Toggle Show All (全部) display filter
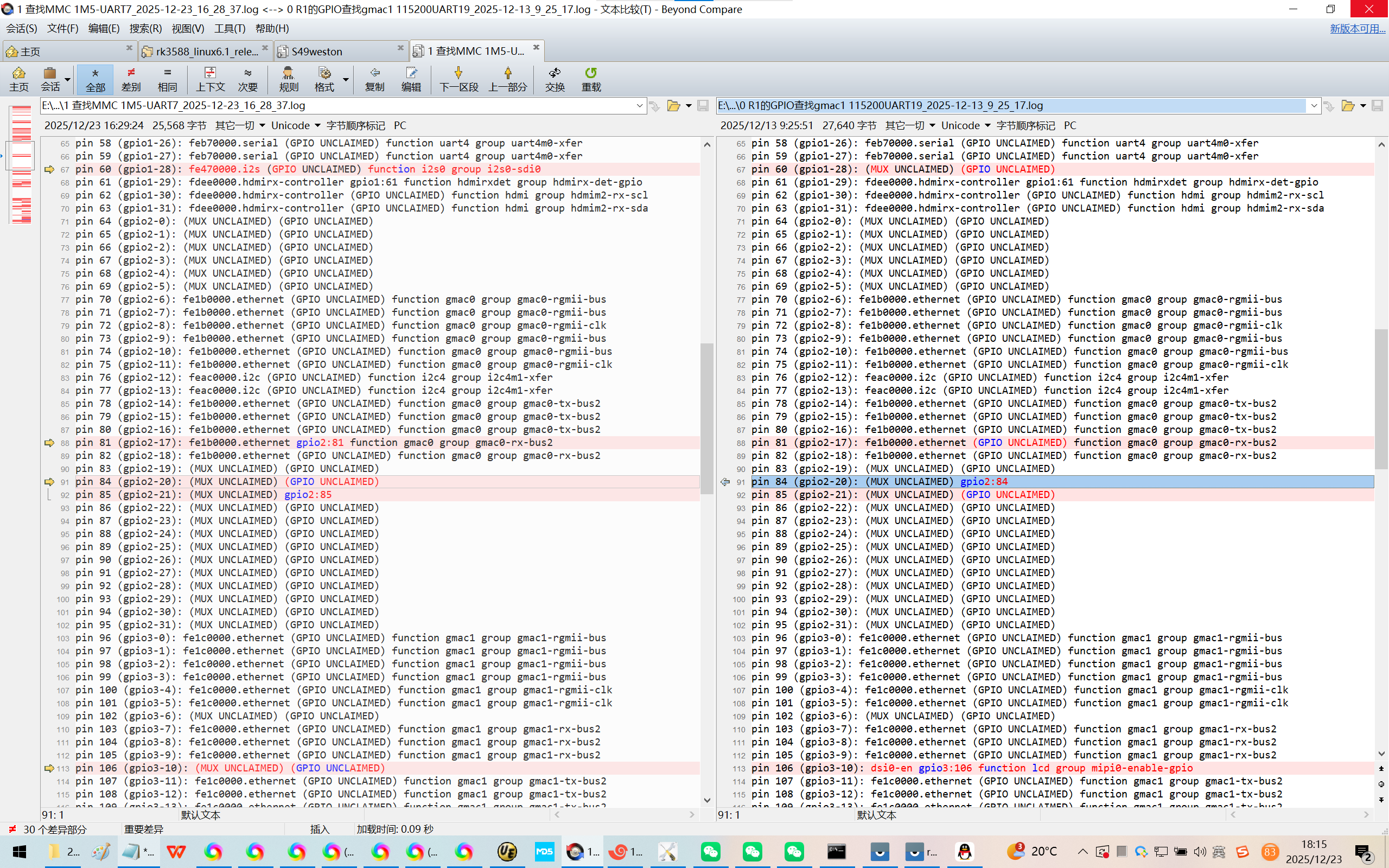 tap(95, 79)
